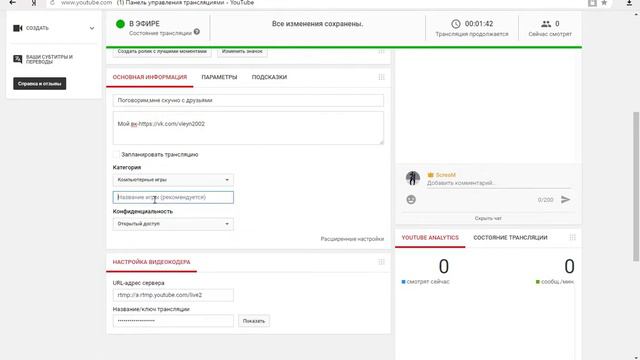Screen dimensions: 640x360
Task: Click Создать ролик с лучшими моментами button
Action: click(162, 52)
